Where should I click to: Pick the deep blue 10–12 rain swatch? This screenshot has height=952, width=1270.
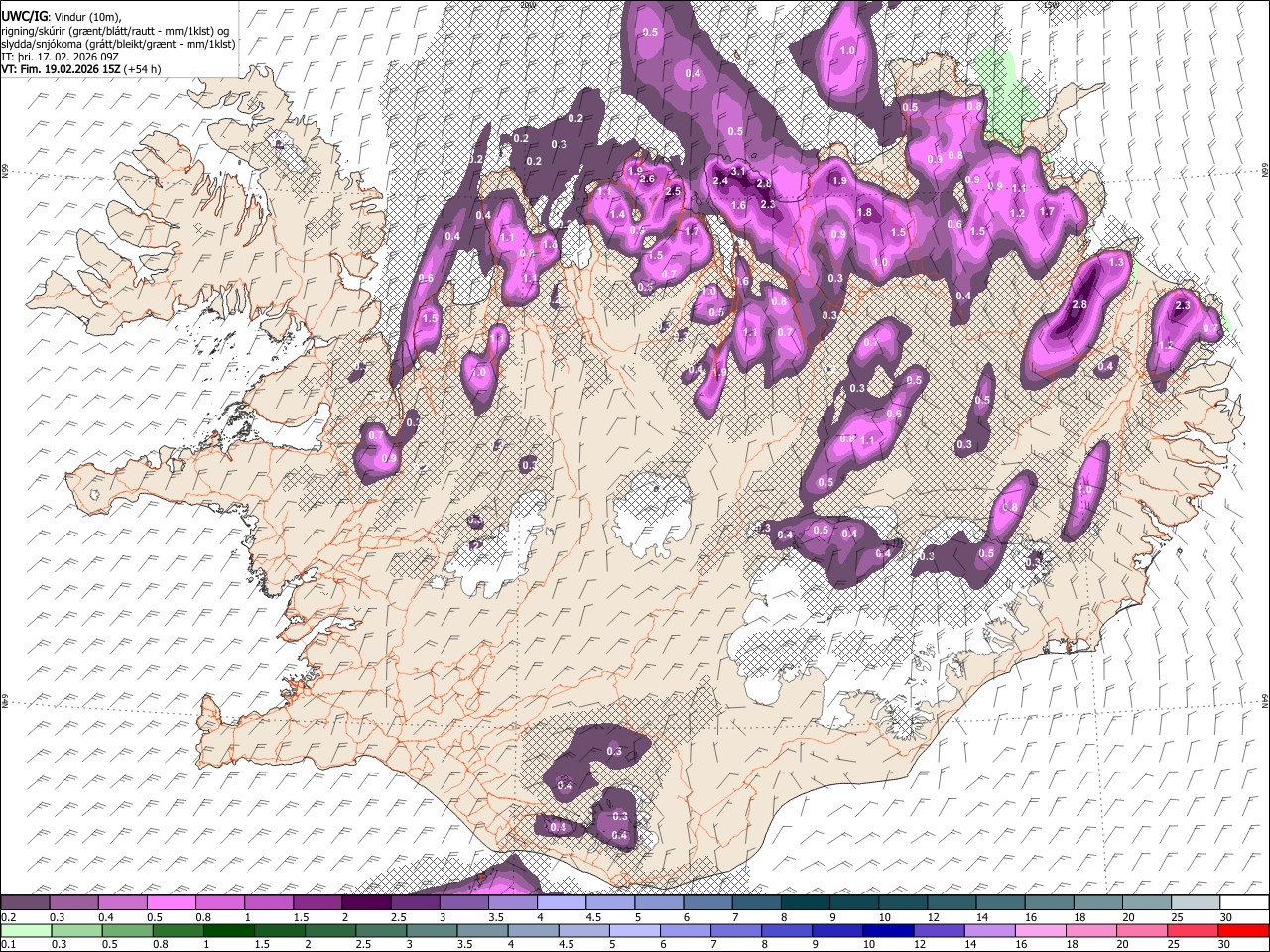[887, 930]
